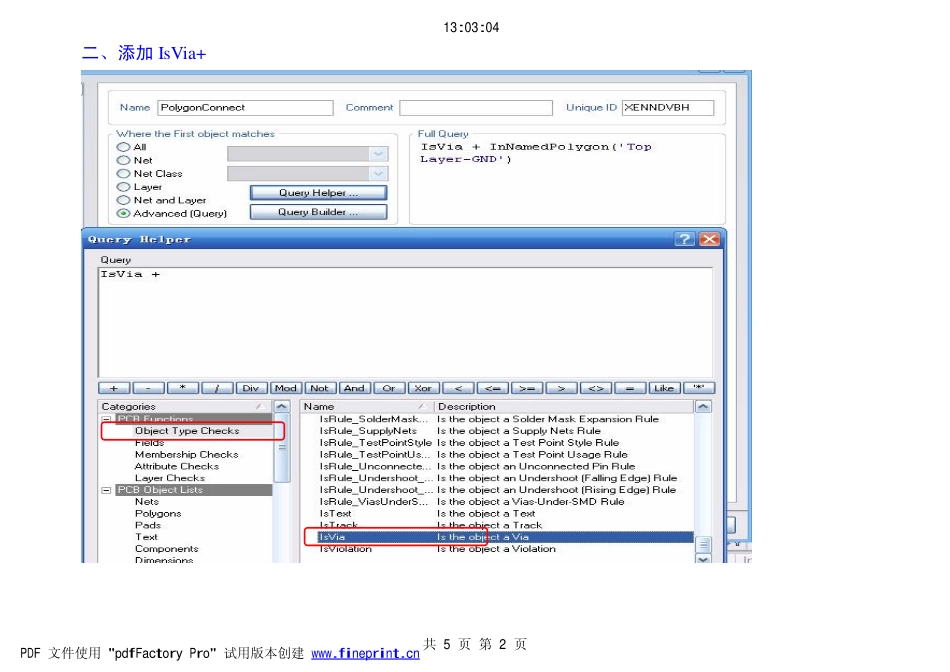Sort by the Categories column header
The height and width of the screenshot is (672, 950).
(185, 407)
